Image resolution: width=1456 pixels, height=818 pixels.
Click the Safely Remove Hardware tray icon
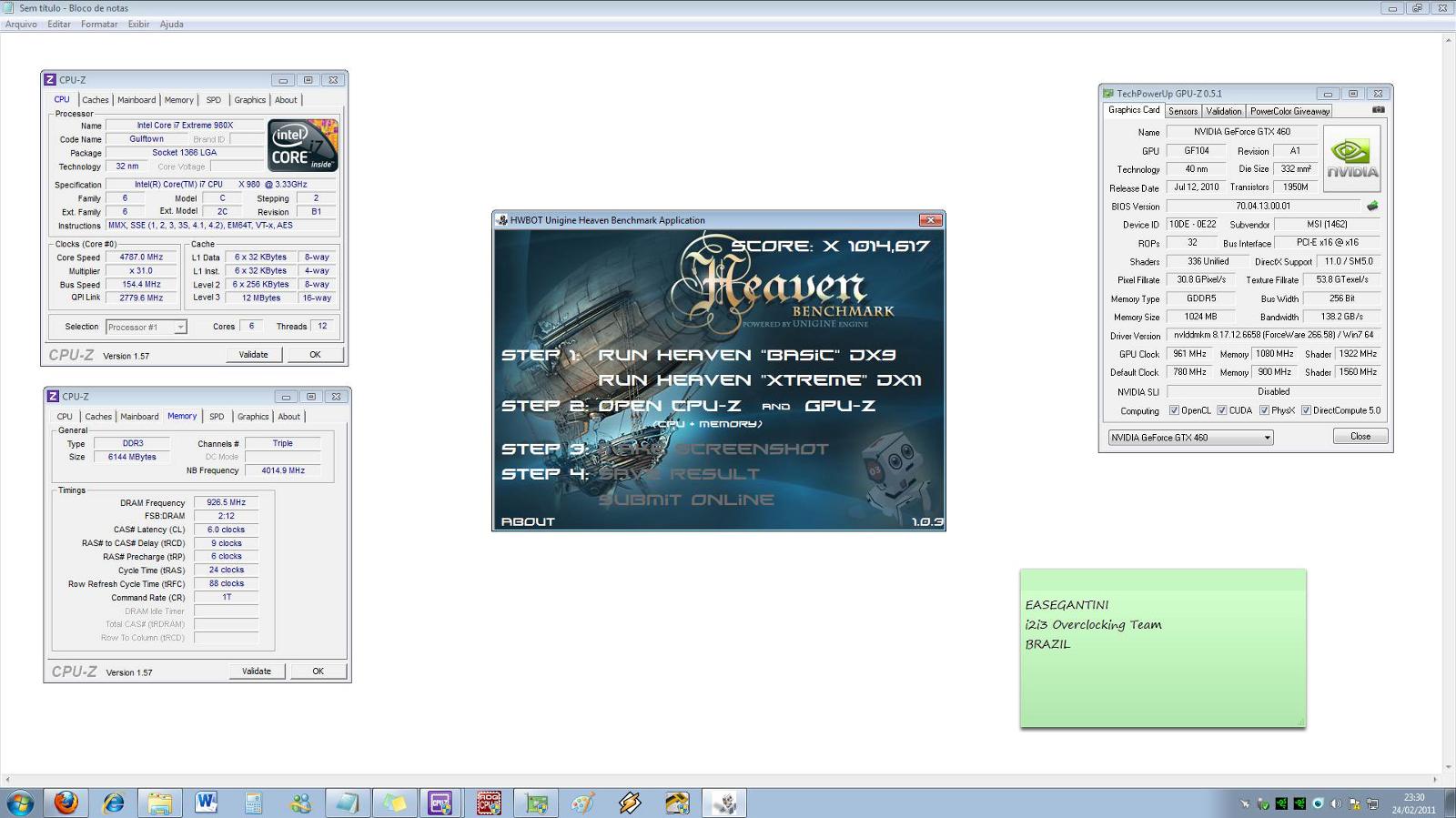[1263, 803]
